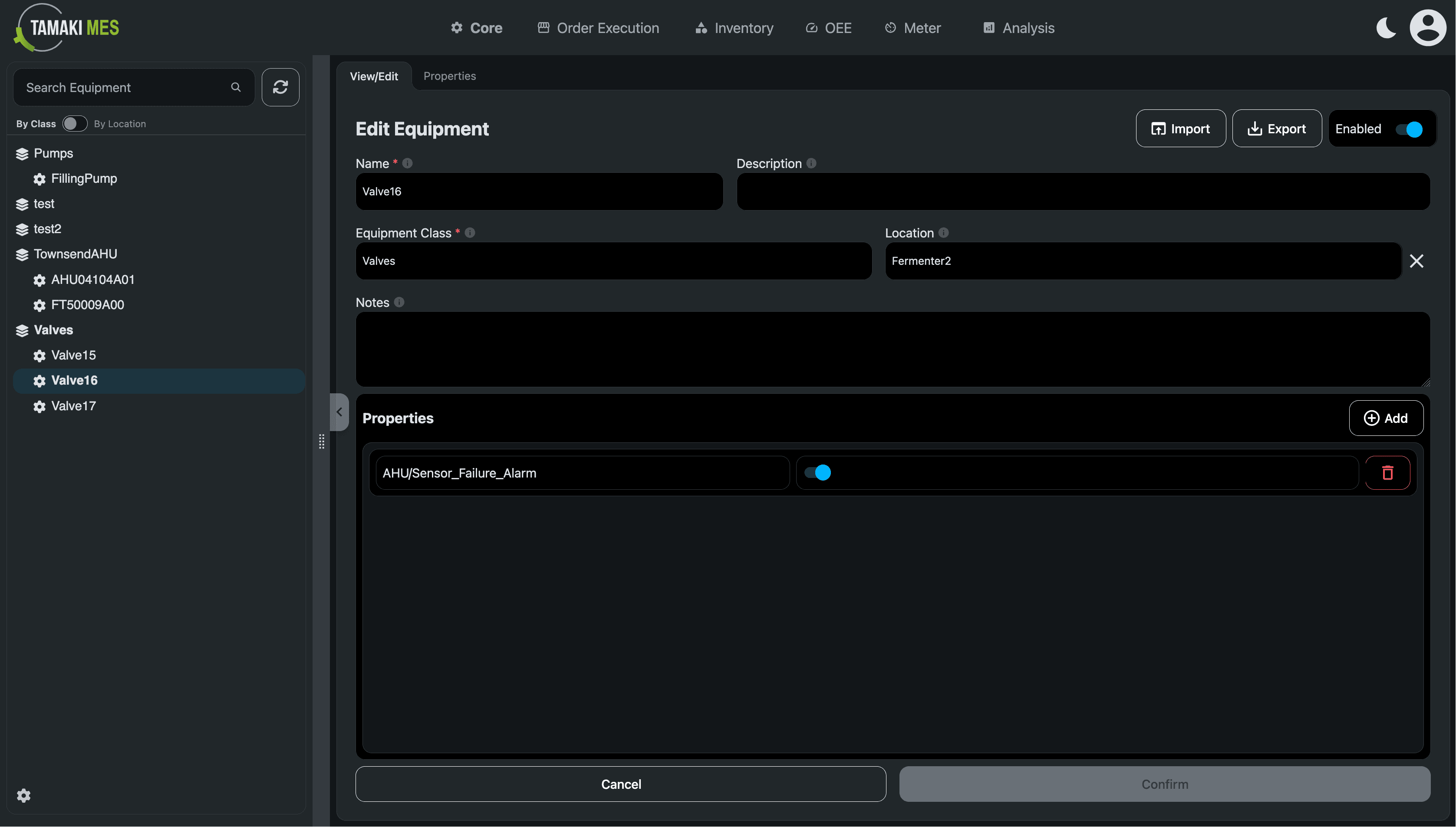
Task: Open the Meter menu
Action: point(912,28)
